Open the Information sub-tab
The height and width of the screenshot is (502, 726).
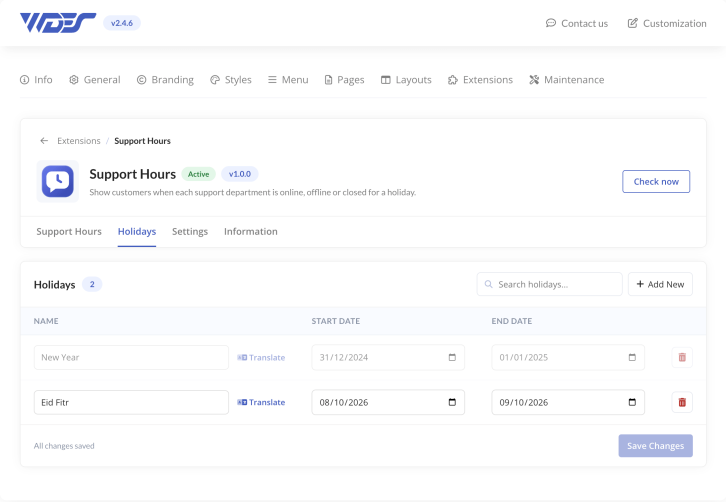[x=251, y=232]
